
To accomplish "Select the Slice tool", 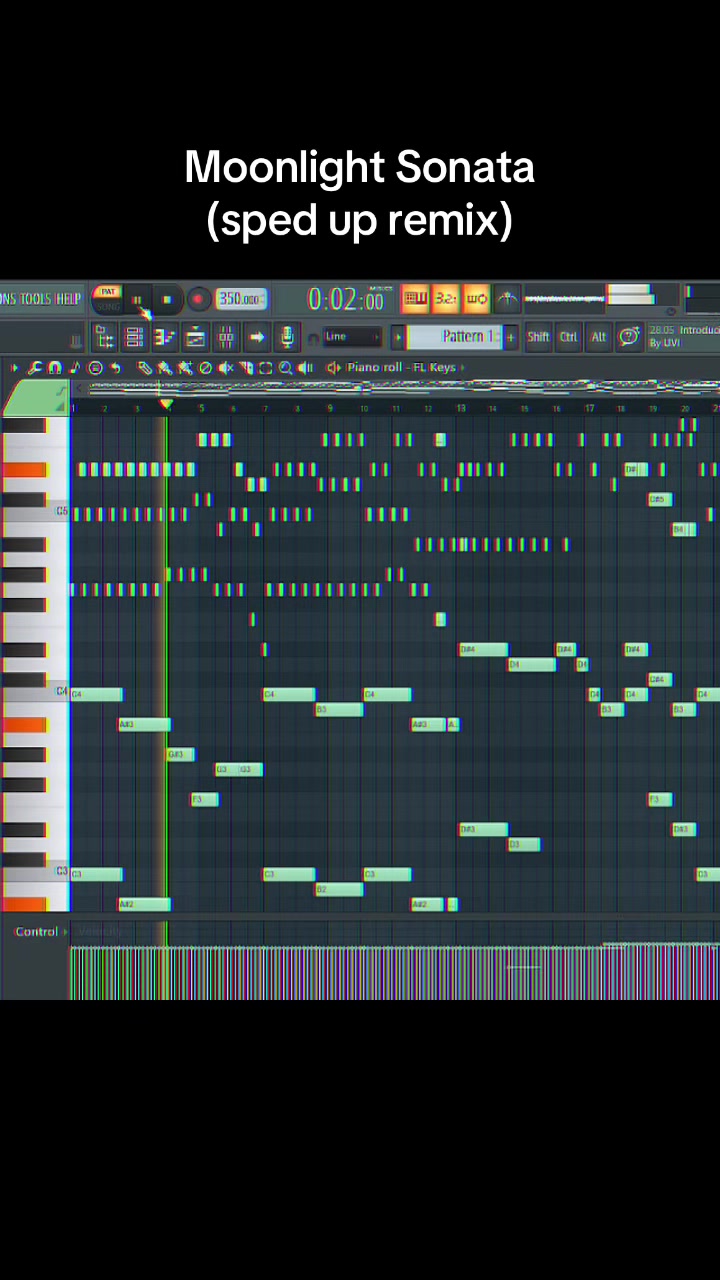I will (246, 368).
